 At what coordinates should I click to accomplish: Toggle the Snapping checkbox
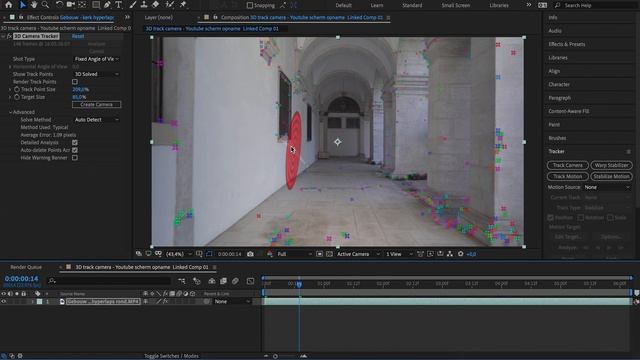pos(250,5)
